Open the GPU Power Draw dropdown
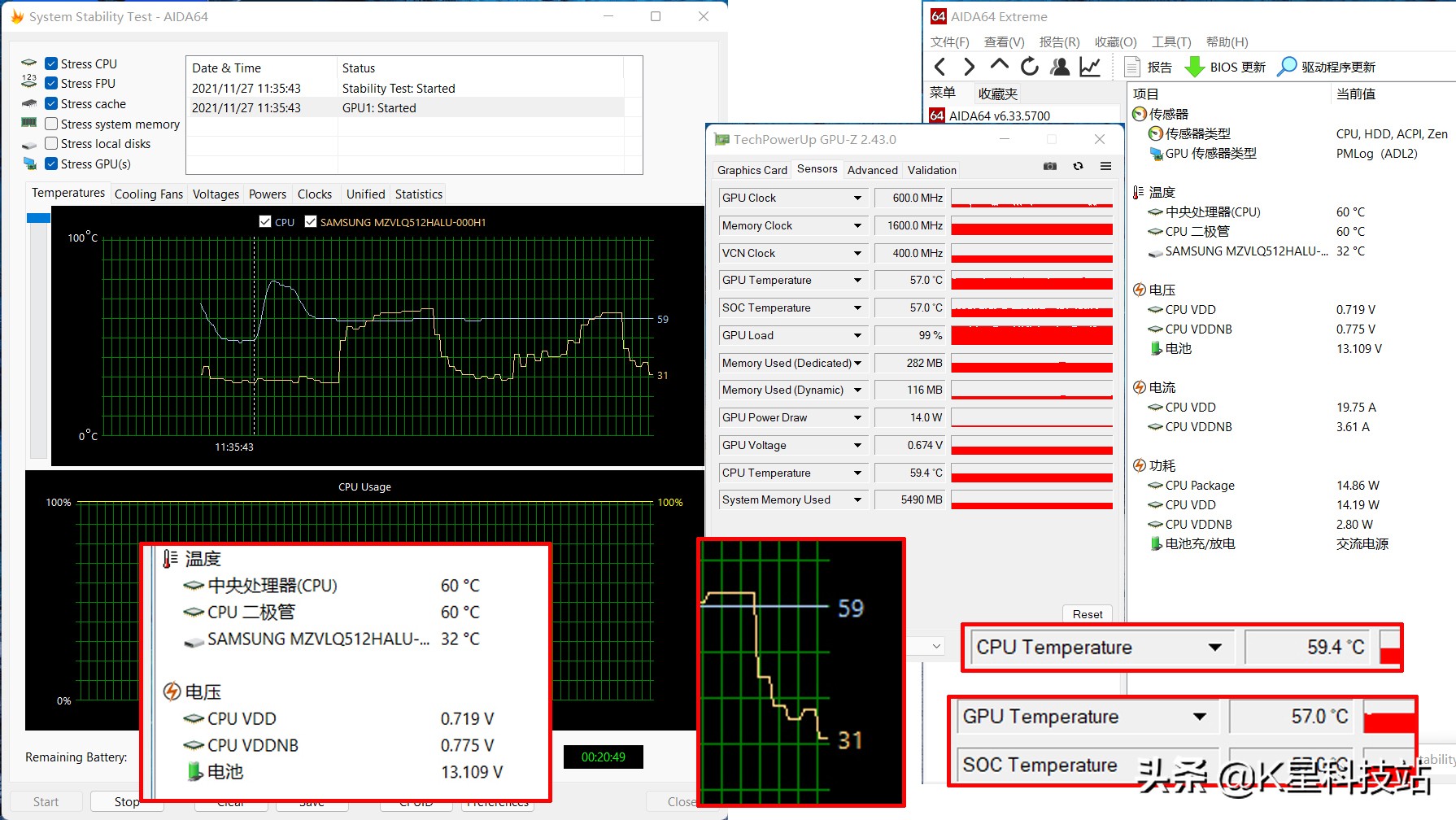This screenshot has width=1456, height=820. 857,417
